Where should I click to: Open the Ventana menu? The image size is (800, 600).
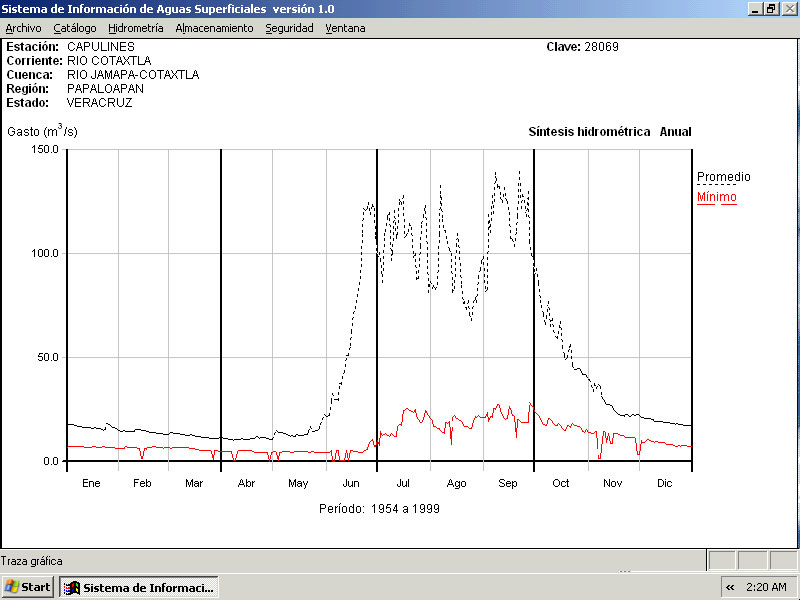pos(345,28)
